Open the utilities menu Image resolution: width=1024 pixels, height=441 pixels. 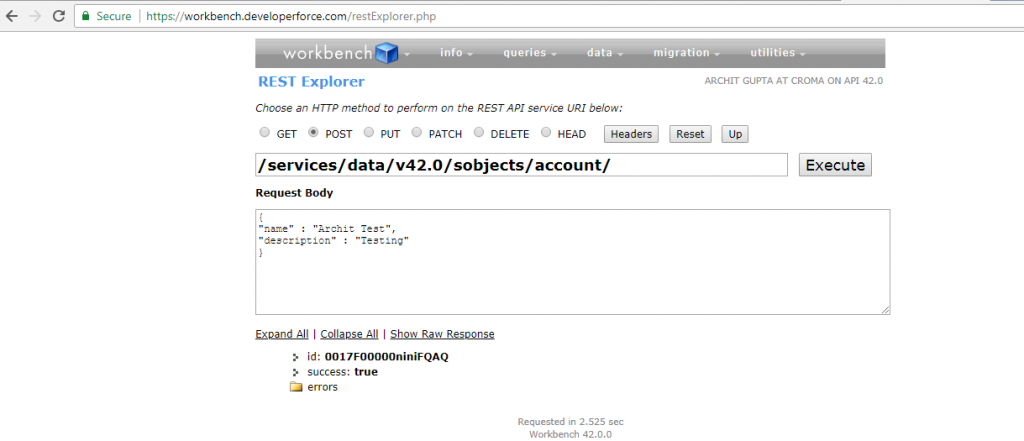pos(778,53)
